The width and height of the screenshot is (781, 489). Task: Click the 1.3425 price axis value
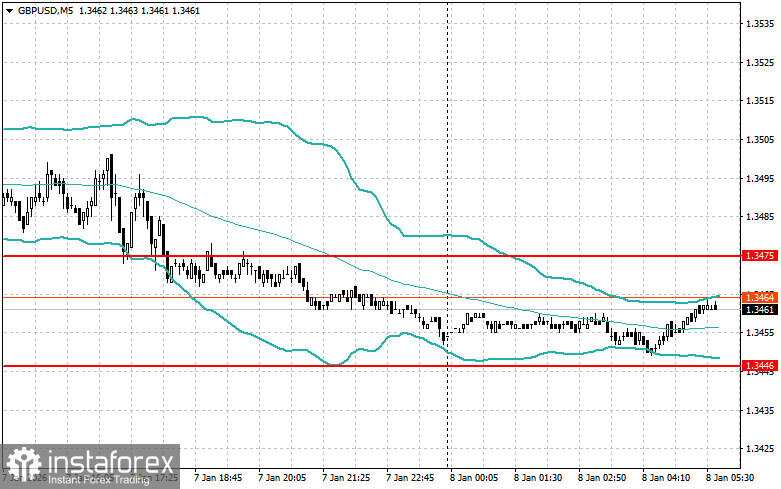point(760,449)
